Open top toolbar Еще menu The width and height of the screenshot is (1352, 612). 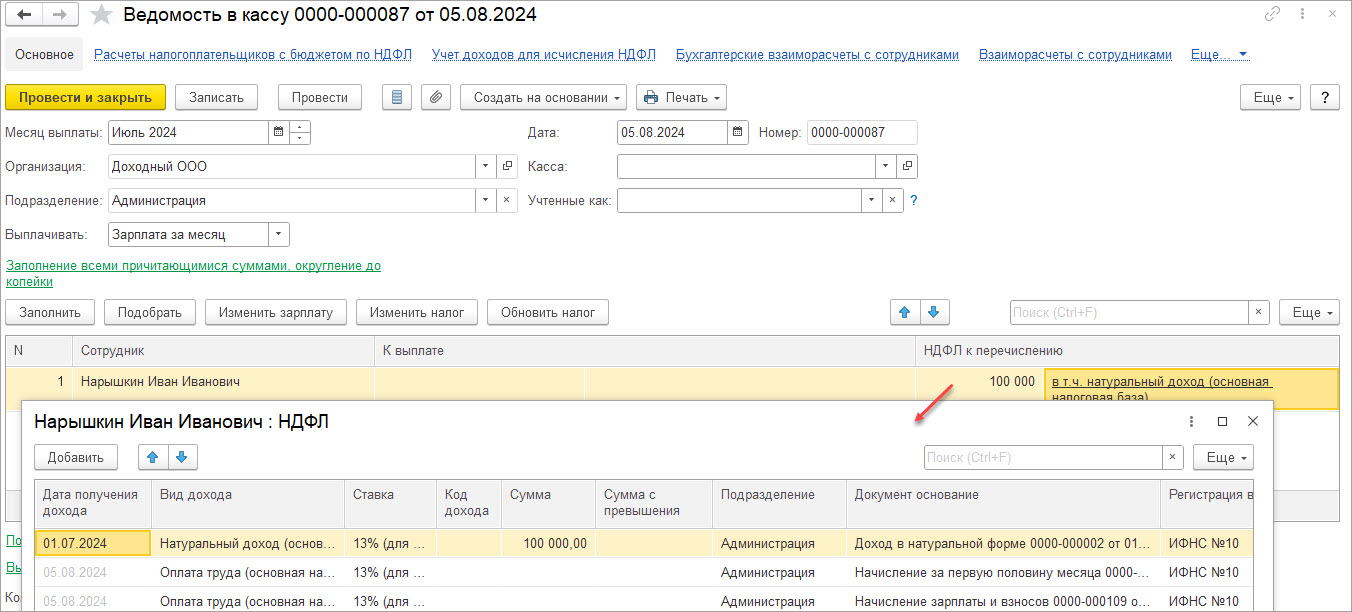coord(1271,97)
